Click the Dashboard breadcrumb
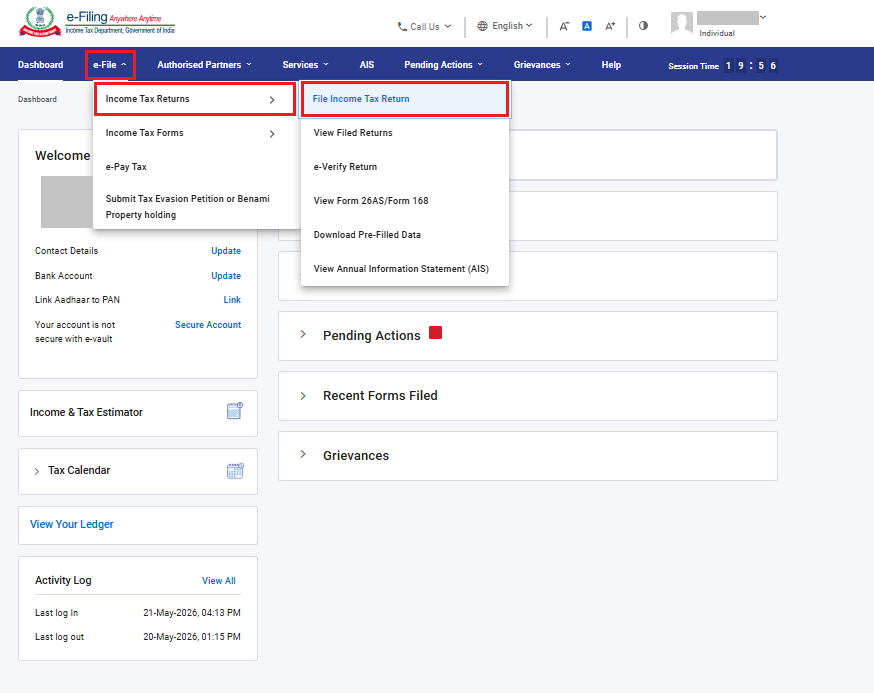The height and width of the screenshot is (693, 874). [37, 99]
